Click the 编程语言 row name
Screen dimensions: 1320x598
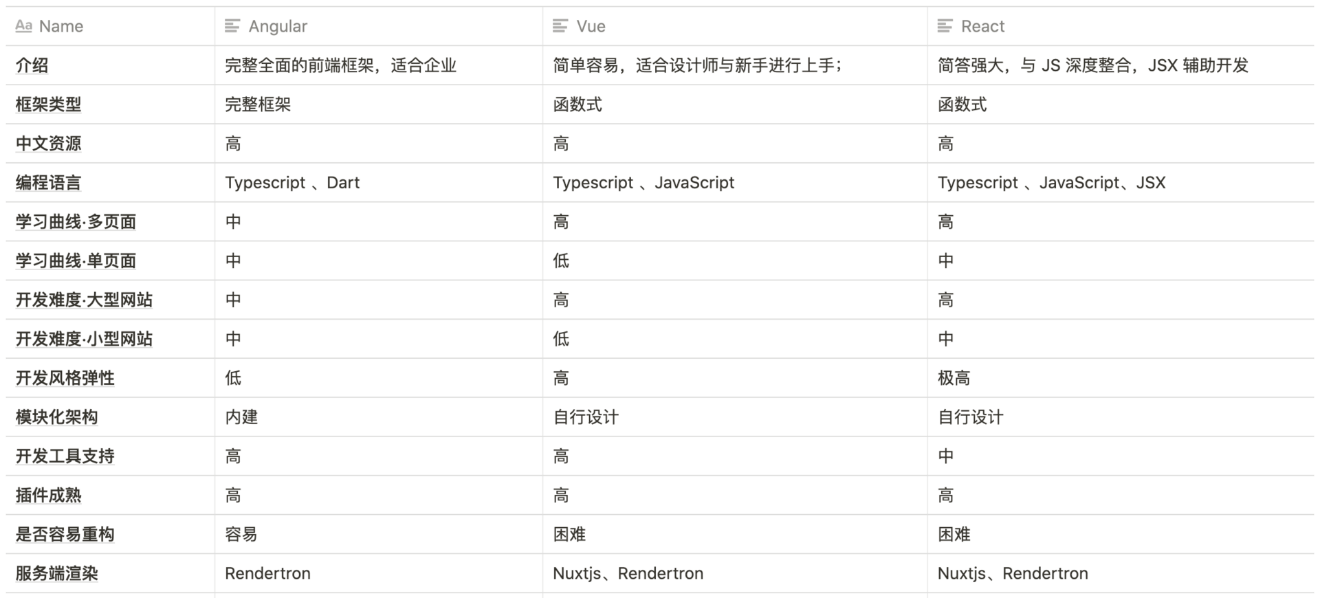(x=48, y=183)
